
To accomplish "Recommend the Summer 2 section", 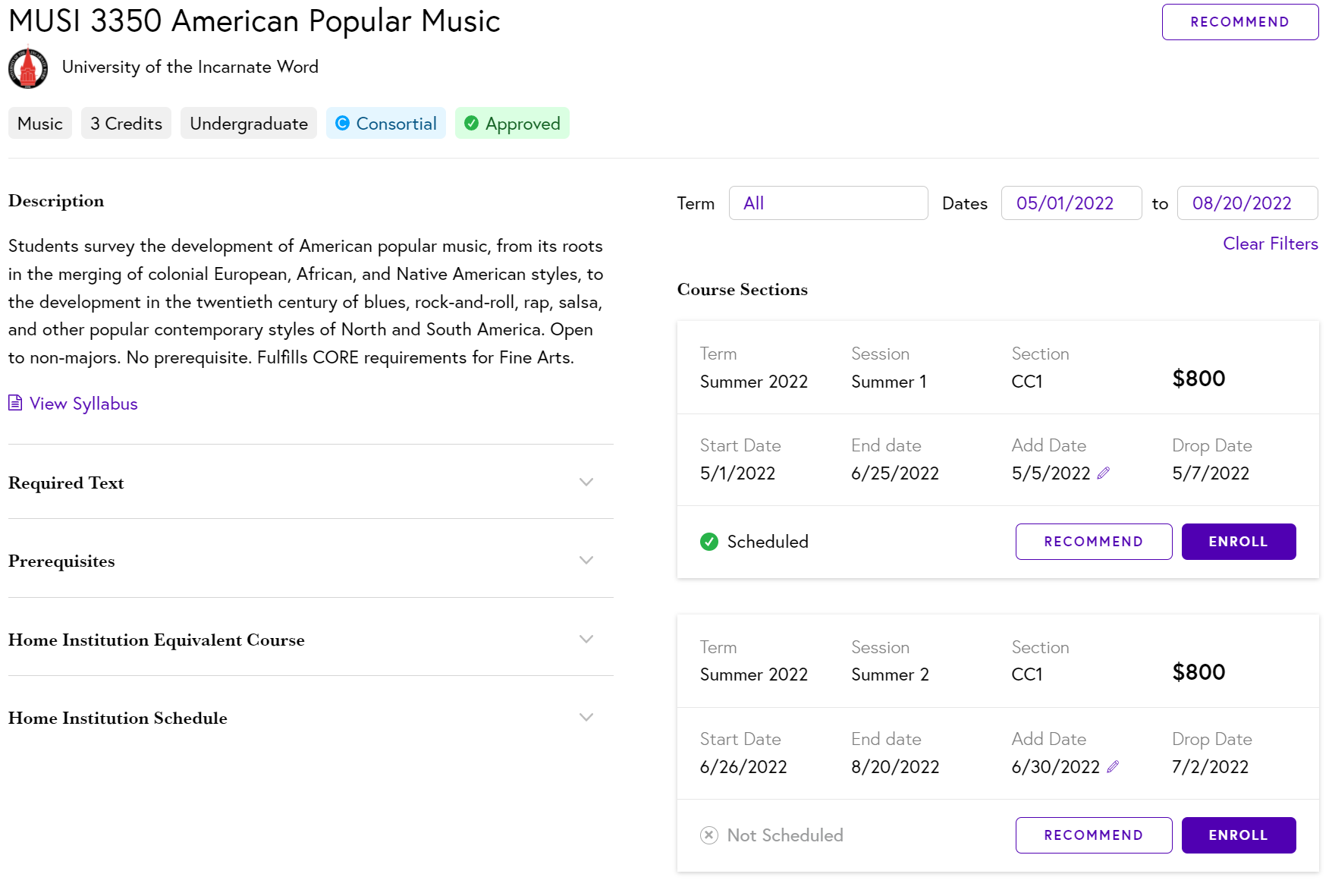I will (x=1094, y=835).
